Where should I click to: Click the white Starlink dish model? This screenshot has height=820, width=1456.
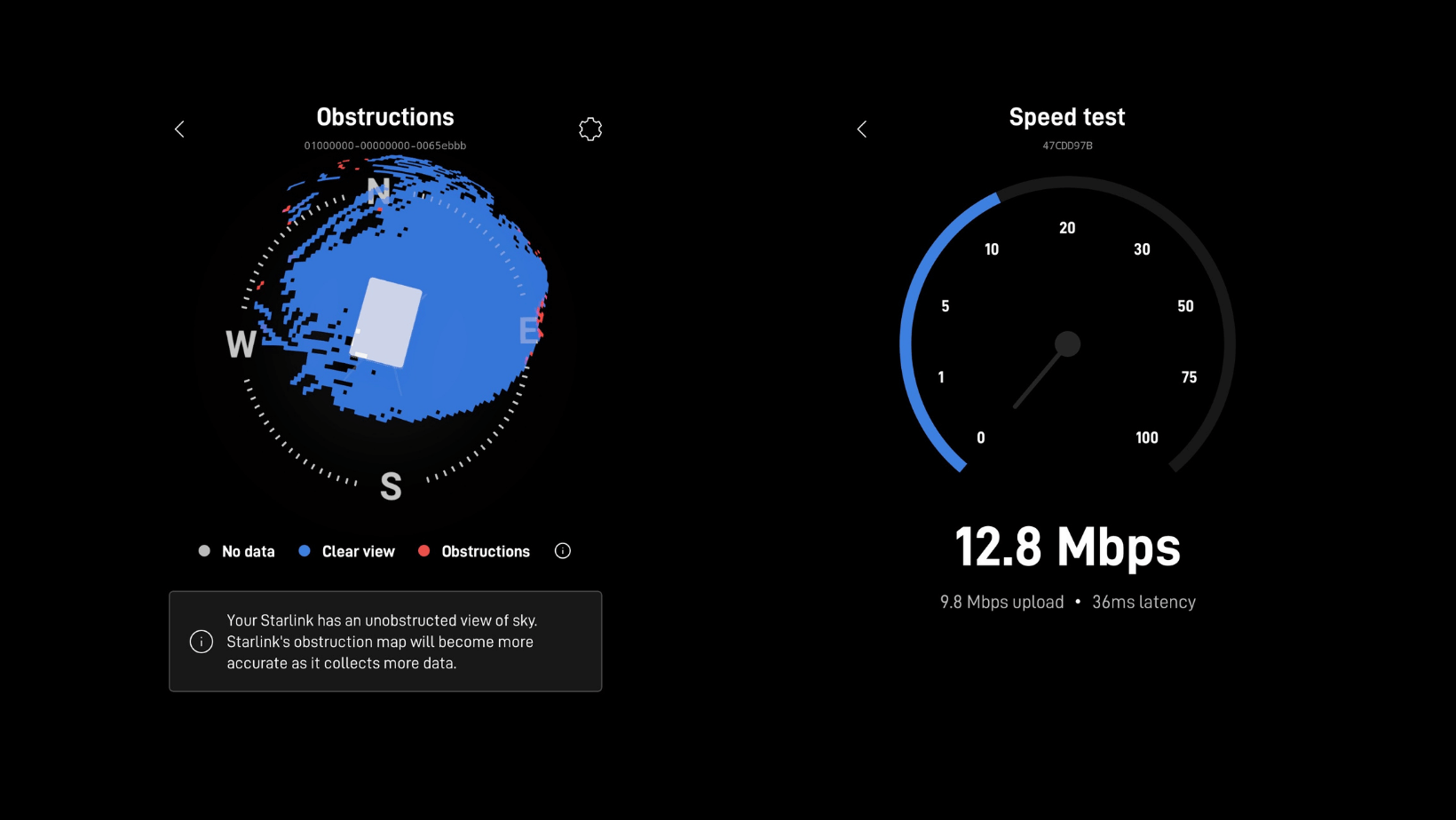click(387, 322)
